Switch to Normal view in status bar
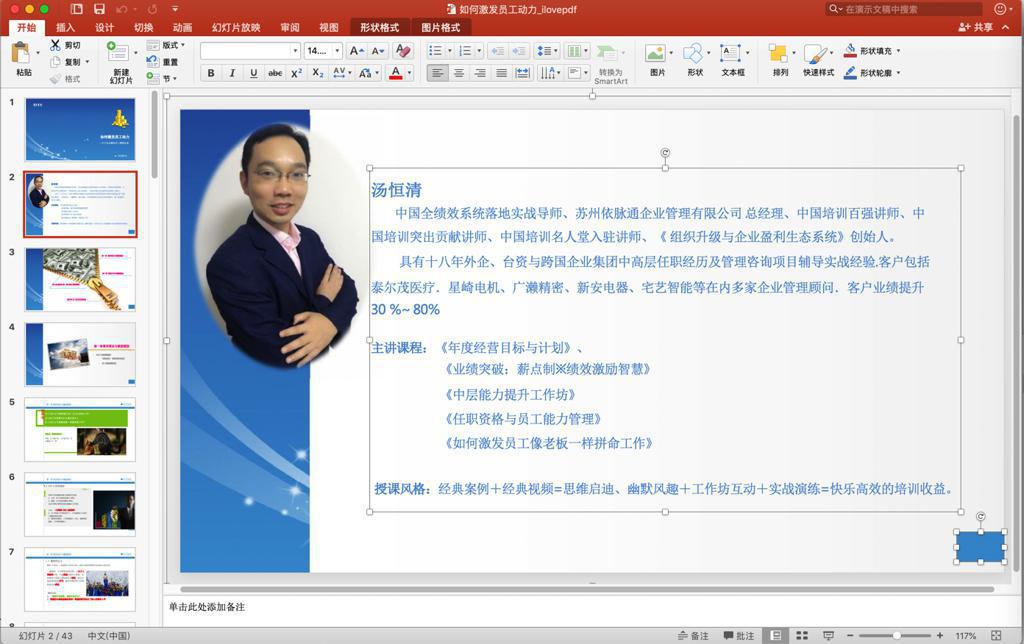Image resolution: width=1024 pixels, height=644 pixels. coord(776,636)
